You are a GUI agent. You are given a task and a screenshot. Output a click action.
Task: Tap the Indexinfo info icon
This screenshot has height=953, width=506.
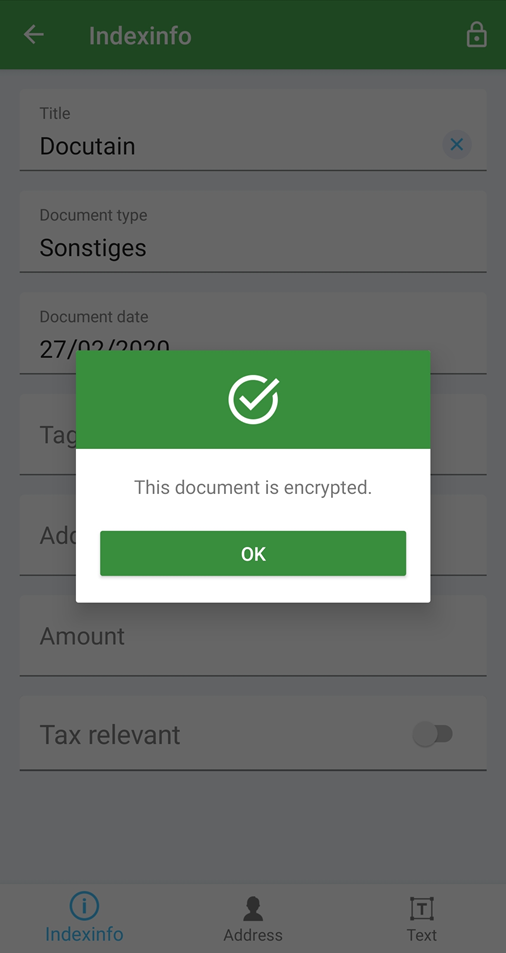pyautogui.click(x=84, y=906)
